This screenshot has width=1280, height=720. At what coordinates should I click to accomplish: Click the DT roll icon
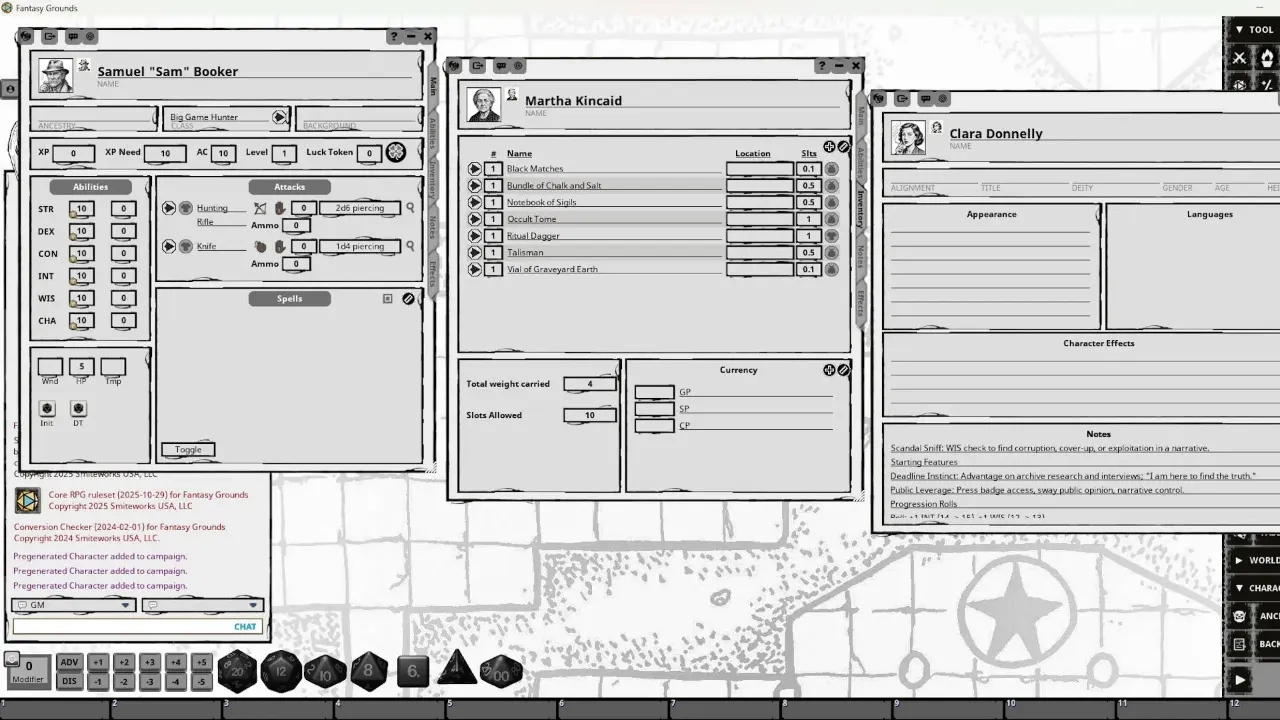(x=79, y=409)
